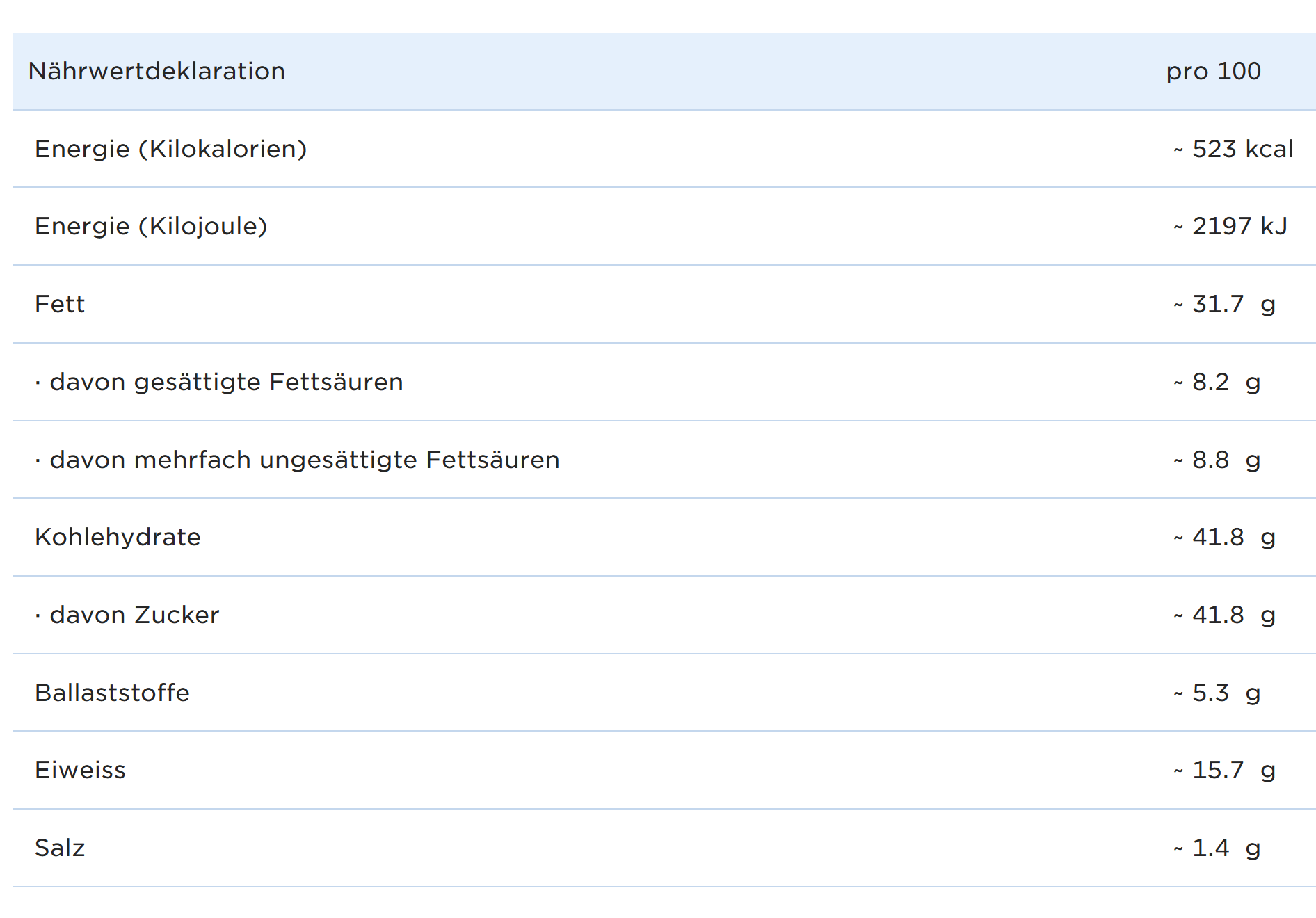Select the 41.8 g value for Zucker

click(1225, 615)
